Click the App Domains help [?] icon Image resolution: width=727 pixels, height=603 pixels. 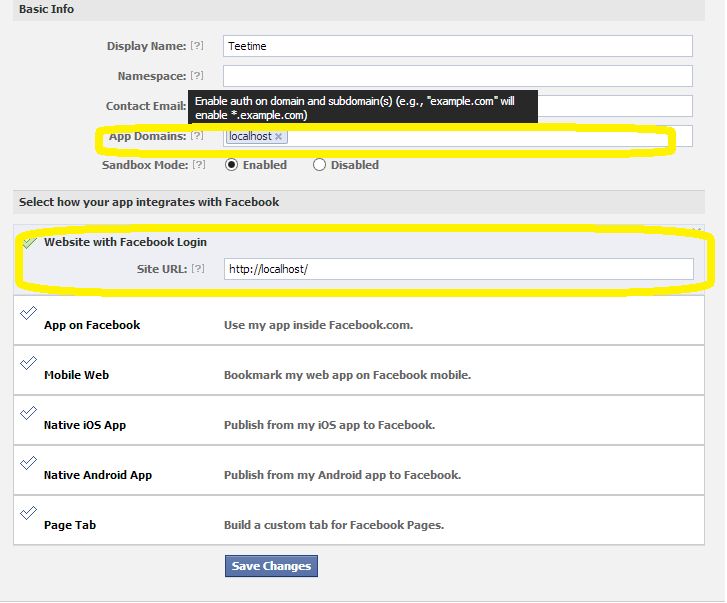pyautogui.click(x=197, y=135)
